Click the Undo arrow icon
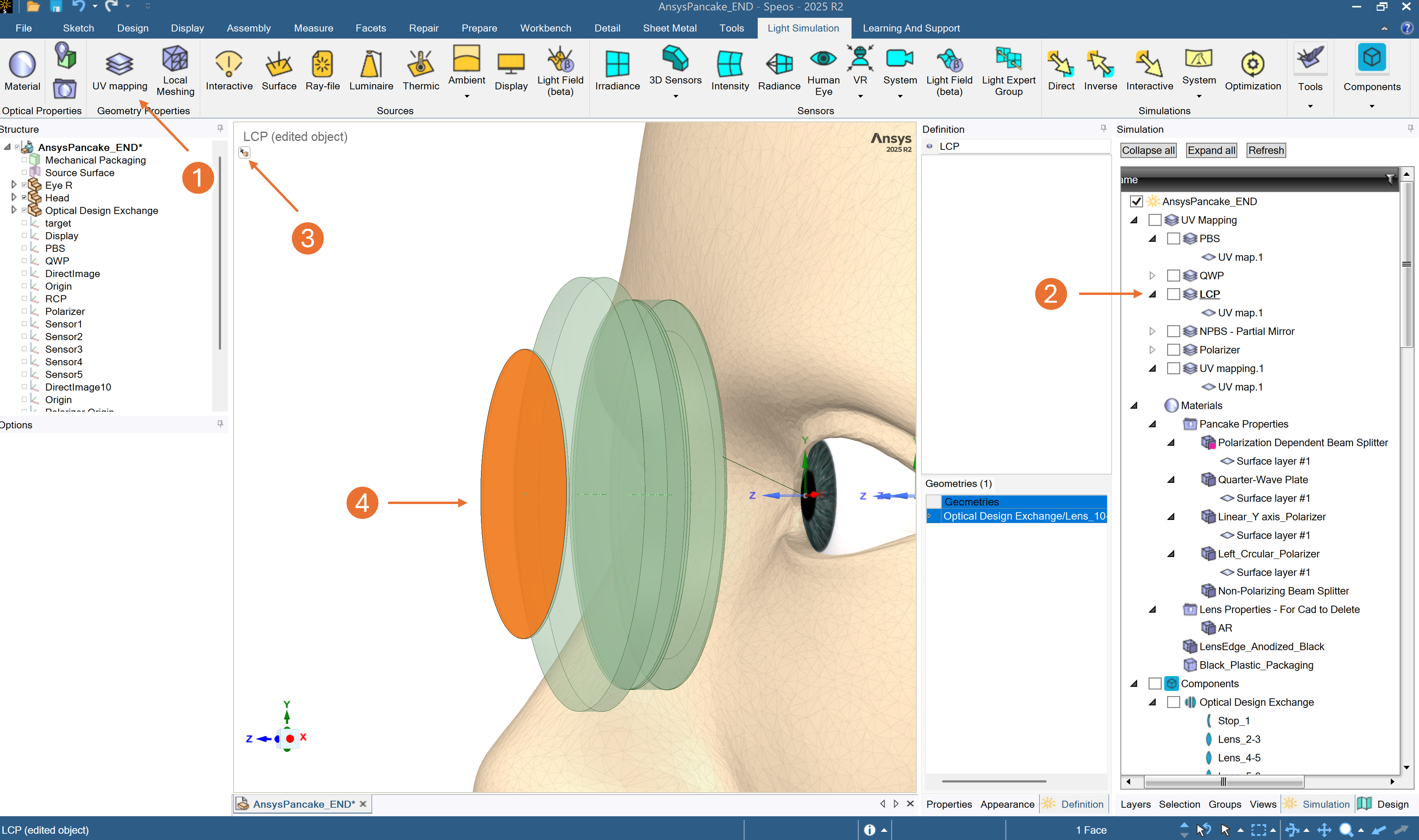Viewport: 1419px width, 840px height. (78, 6)
